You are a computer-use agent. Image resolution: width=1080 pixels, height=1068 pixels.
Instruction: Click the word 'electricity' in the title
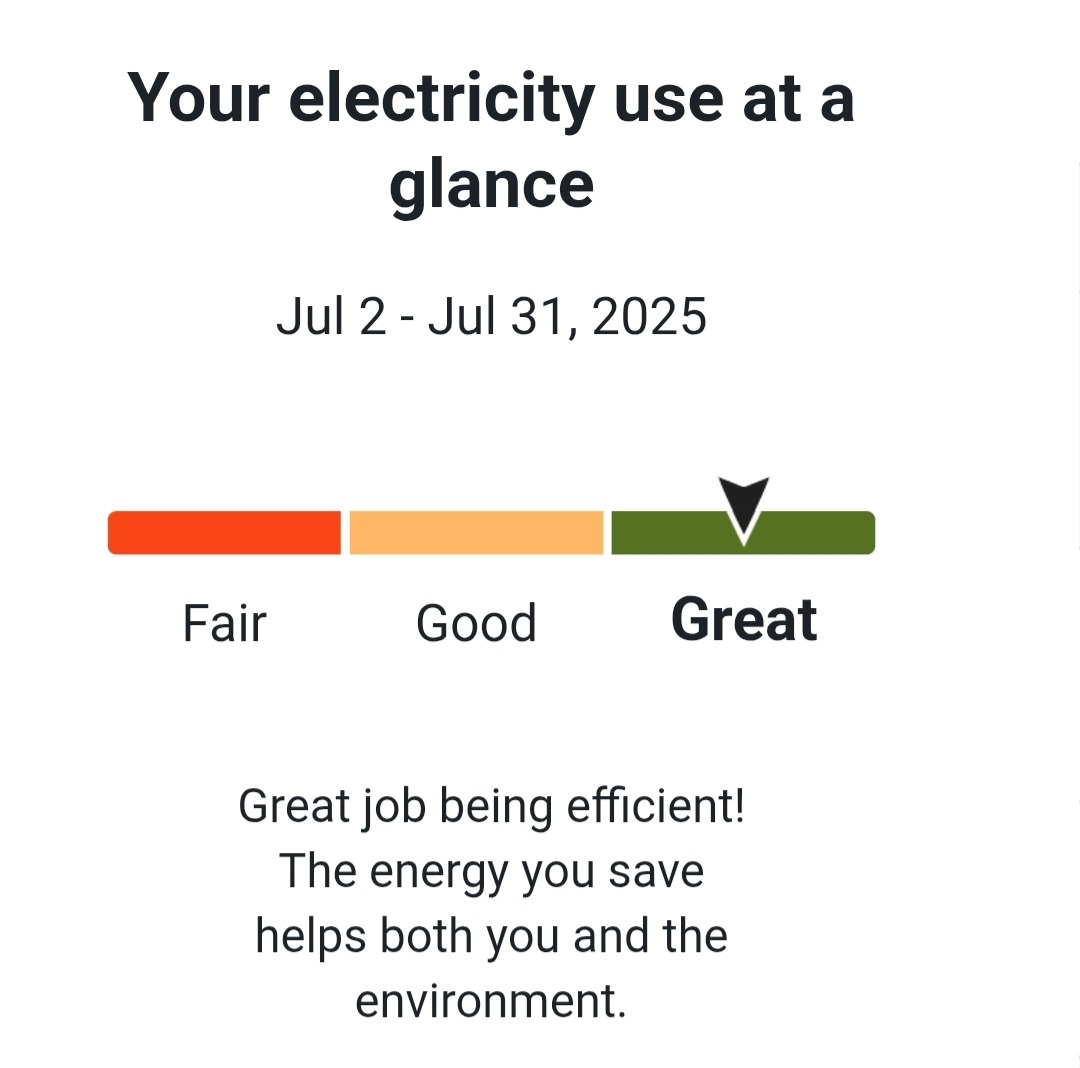point(442,100)
